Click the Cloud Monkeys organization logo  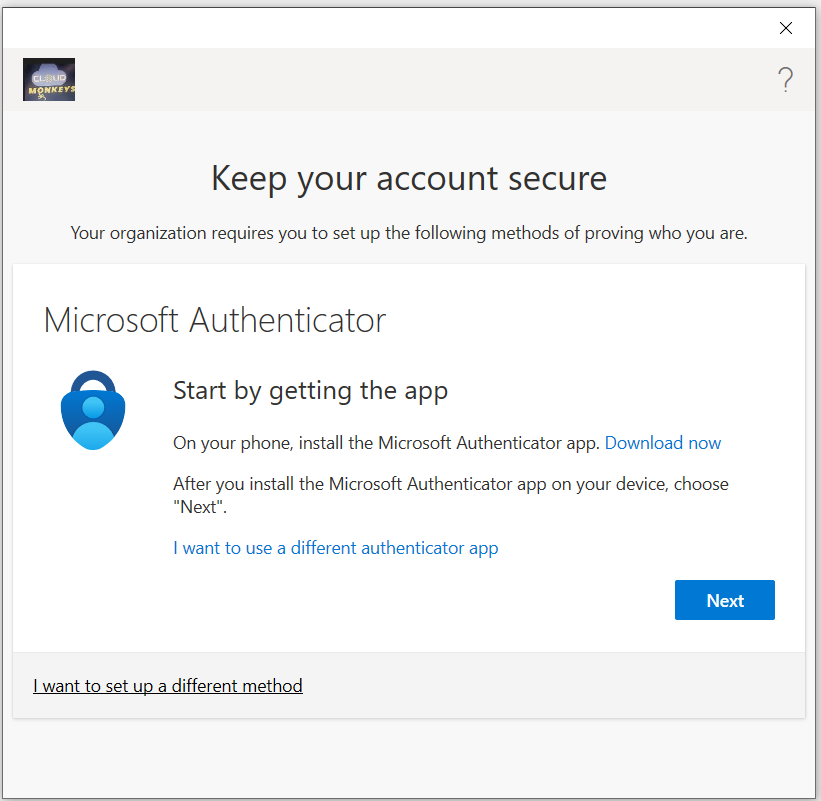point(49,80)
